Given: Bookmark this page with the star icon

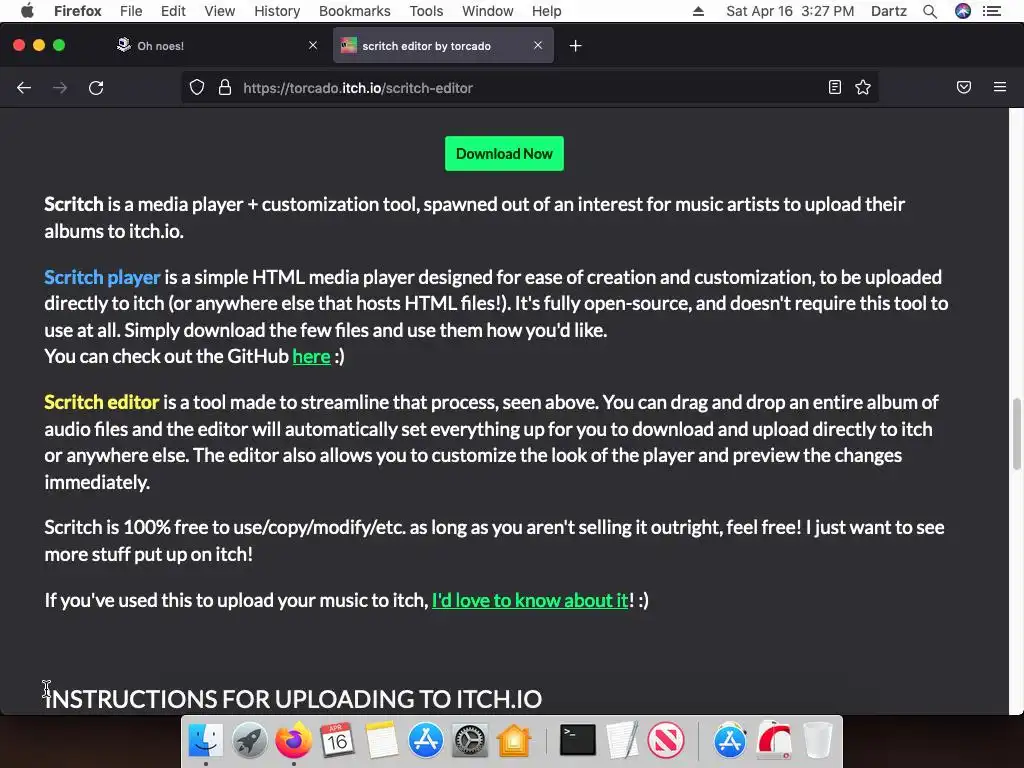Looking at the screenshot, I should click(x=863, y=88).
